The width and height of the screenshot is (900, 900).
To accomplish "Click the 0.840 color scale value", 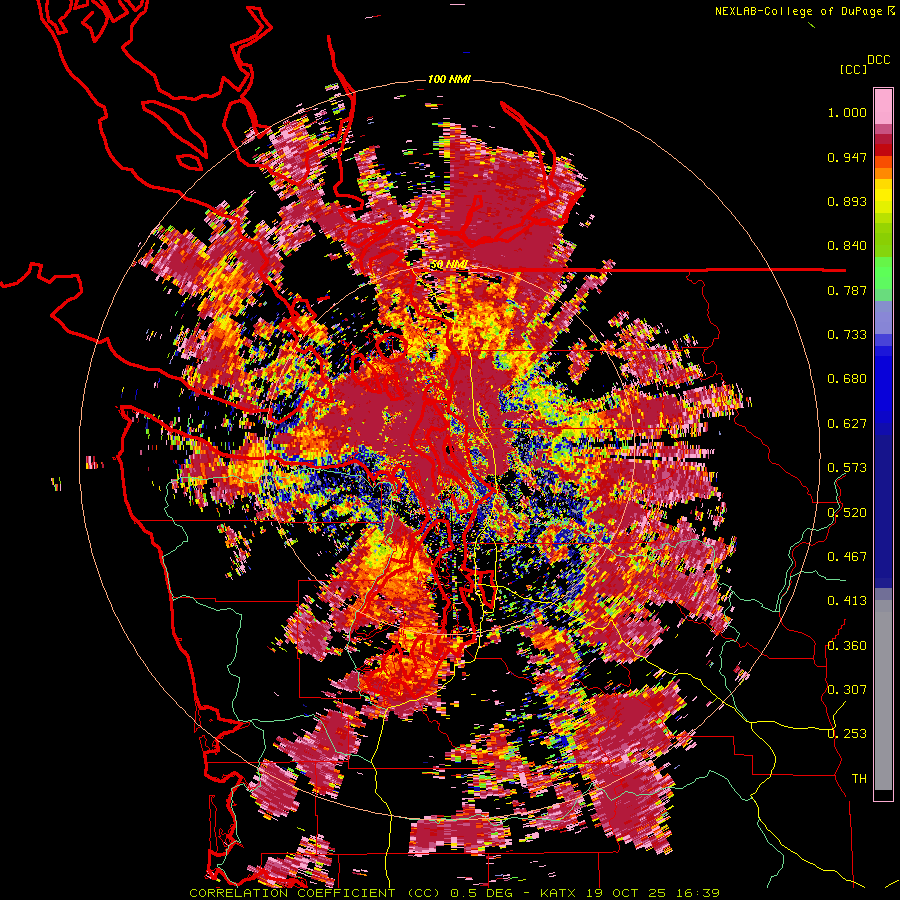I will pos(847,246).
